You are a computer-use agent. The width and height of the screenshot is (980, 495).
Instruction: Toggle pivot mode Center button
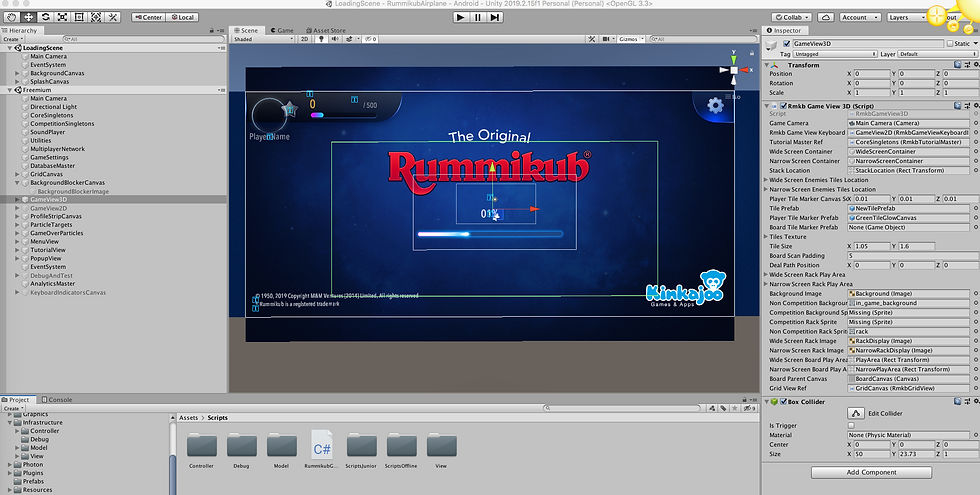[x=149, y=17]
